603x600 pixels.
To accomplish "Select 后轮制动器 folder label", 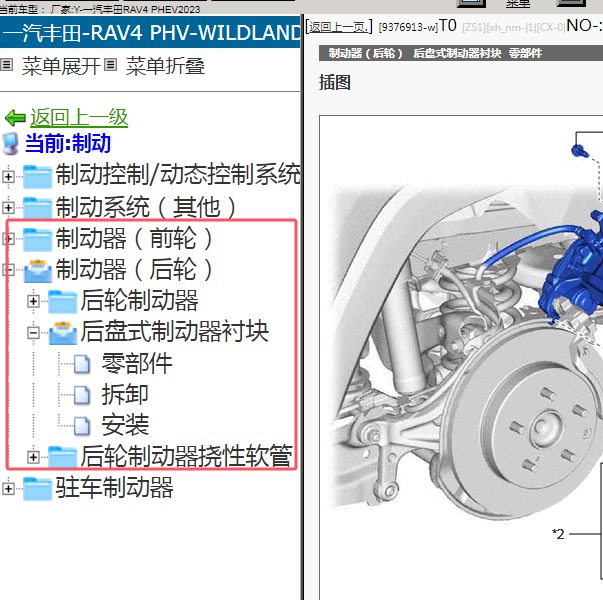I will tap(140, 300).
